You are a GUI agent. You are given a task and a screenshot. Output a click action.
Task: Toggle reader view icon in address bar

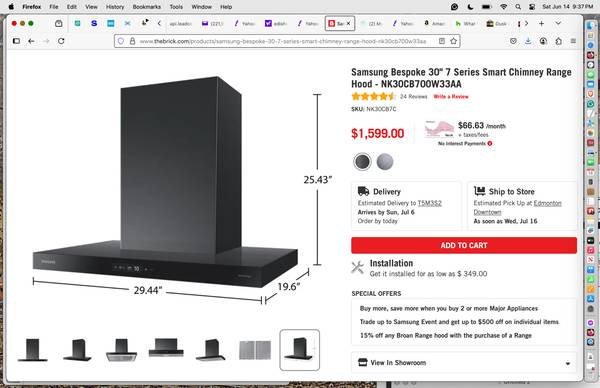pyautogui.click(x=442, y=41)
